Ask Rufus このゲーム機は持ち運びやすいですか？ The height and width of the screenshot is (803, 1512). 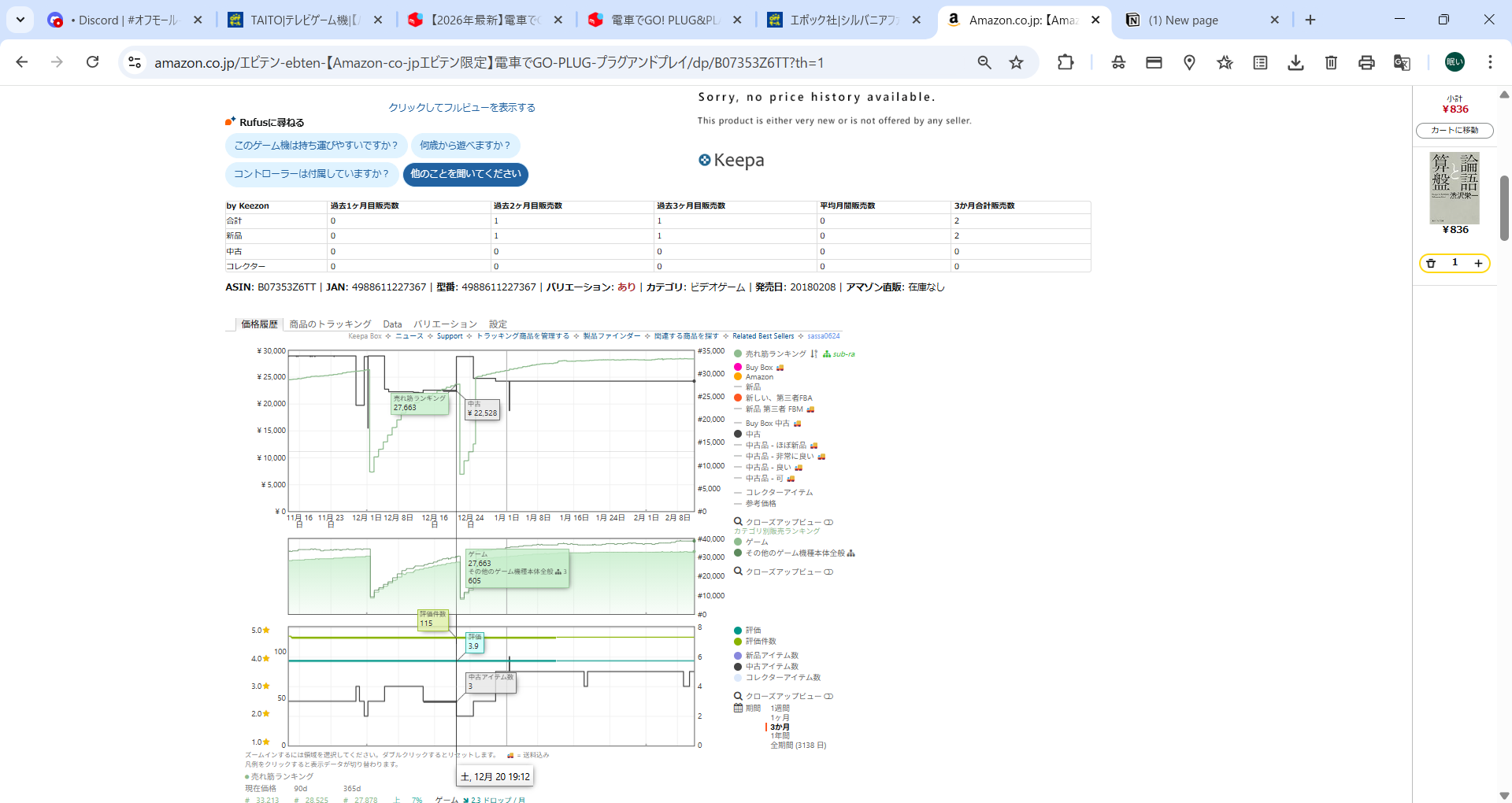coord(317,146)
